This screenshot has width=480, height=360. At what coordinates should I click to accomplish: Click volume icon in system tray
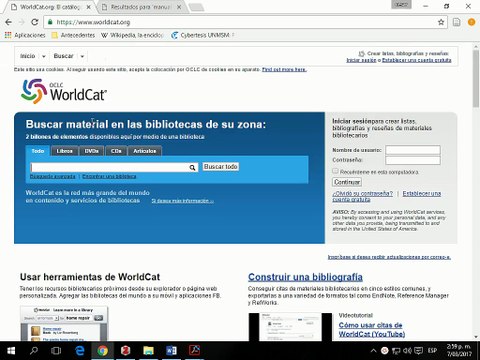click(407, 351)
